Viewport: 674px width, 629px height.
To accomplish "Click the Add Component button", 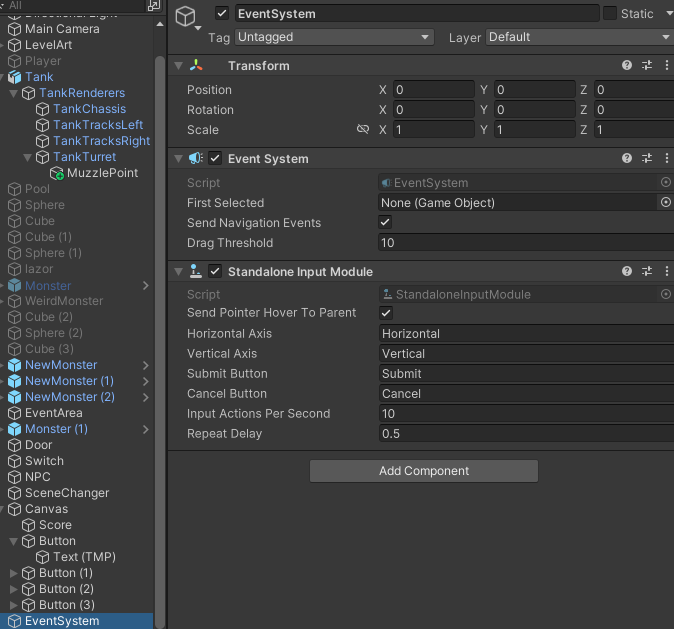I will coord(423,471).
